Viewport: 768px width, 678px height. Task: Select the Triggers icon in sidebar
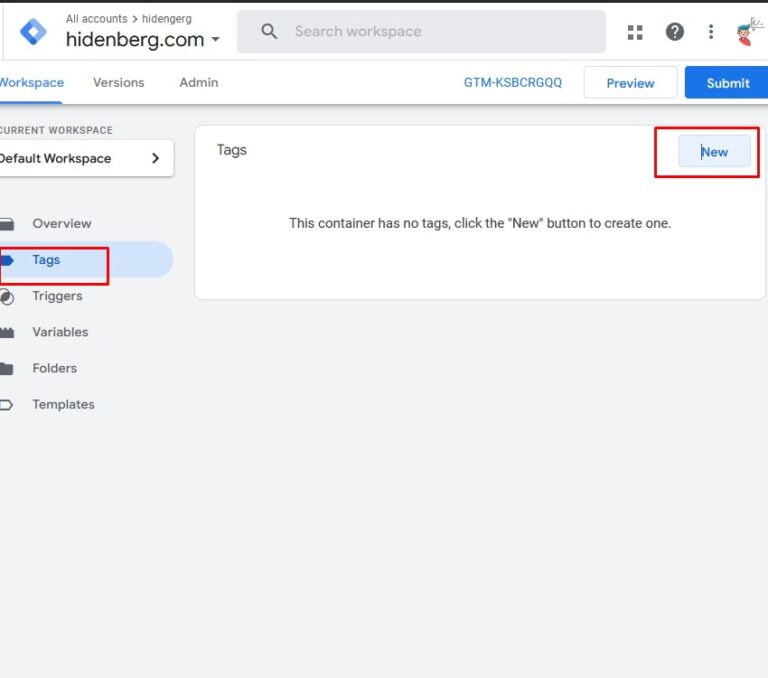click(7, 296)
